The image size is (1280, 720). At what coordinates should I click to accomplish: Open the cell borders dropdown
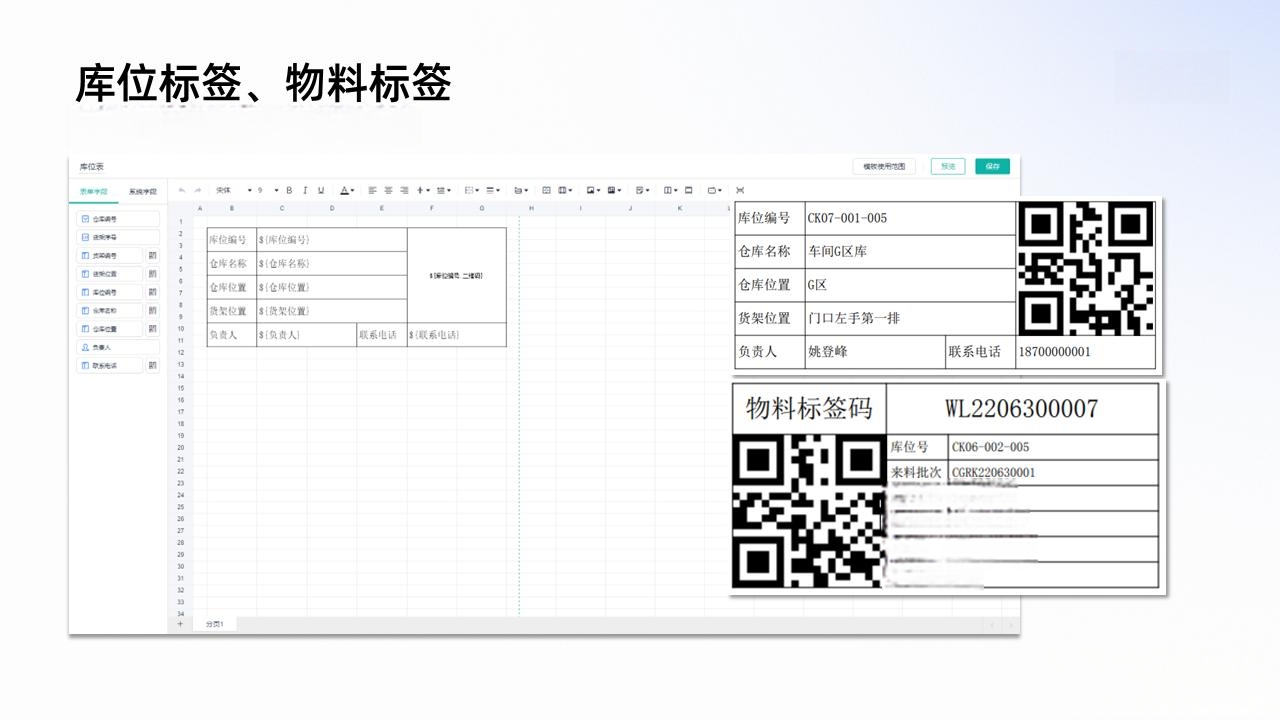pyautogui.click(x=473, y=190)
